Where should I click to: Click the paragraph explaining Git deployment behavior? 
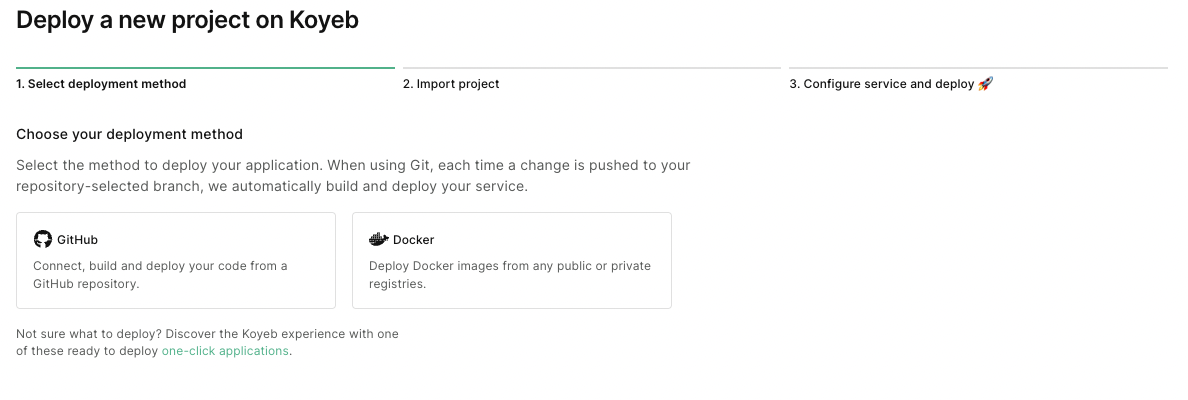pyautogui.click(x=353, y=176)
